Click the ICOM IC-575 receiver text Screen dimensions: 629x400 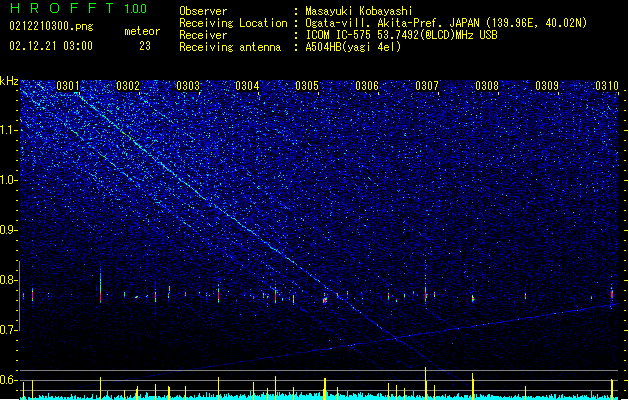(x=401, y=35)
